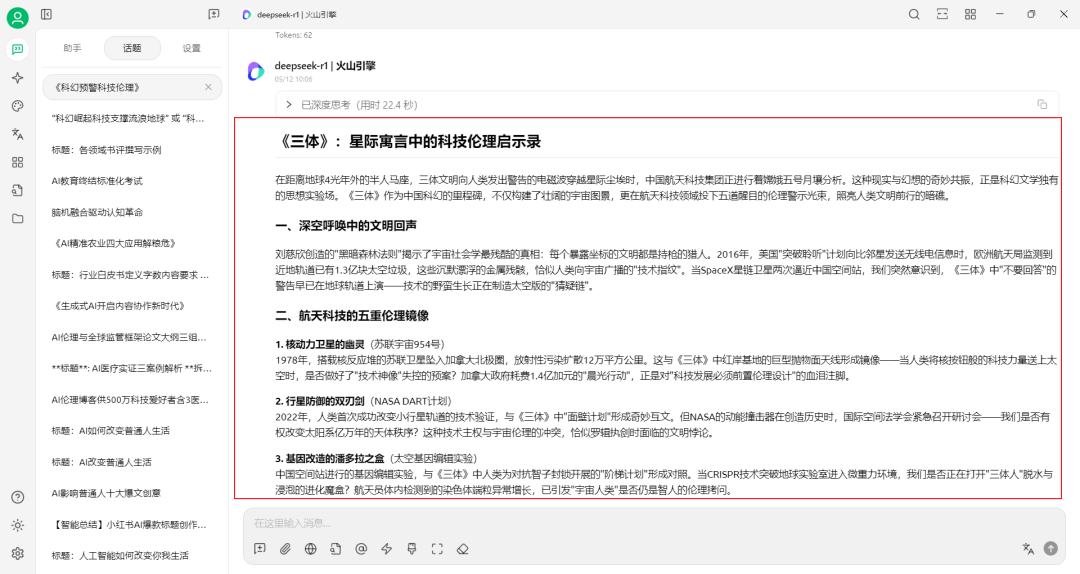1080x574 pixels.
Task: Click the message input field
Action: pos(654,523)
